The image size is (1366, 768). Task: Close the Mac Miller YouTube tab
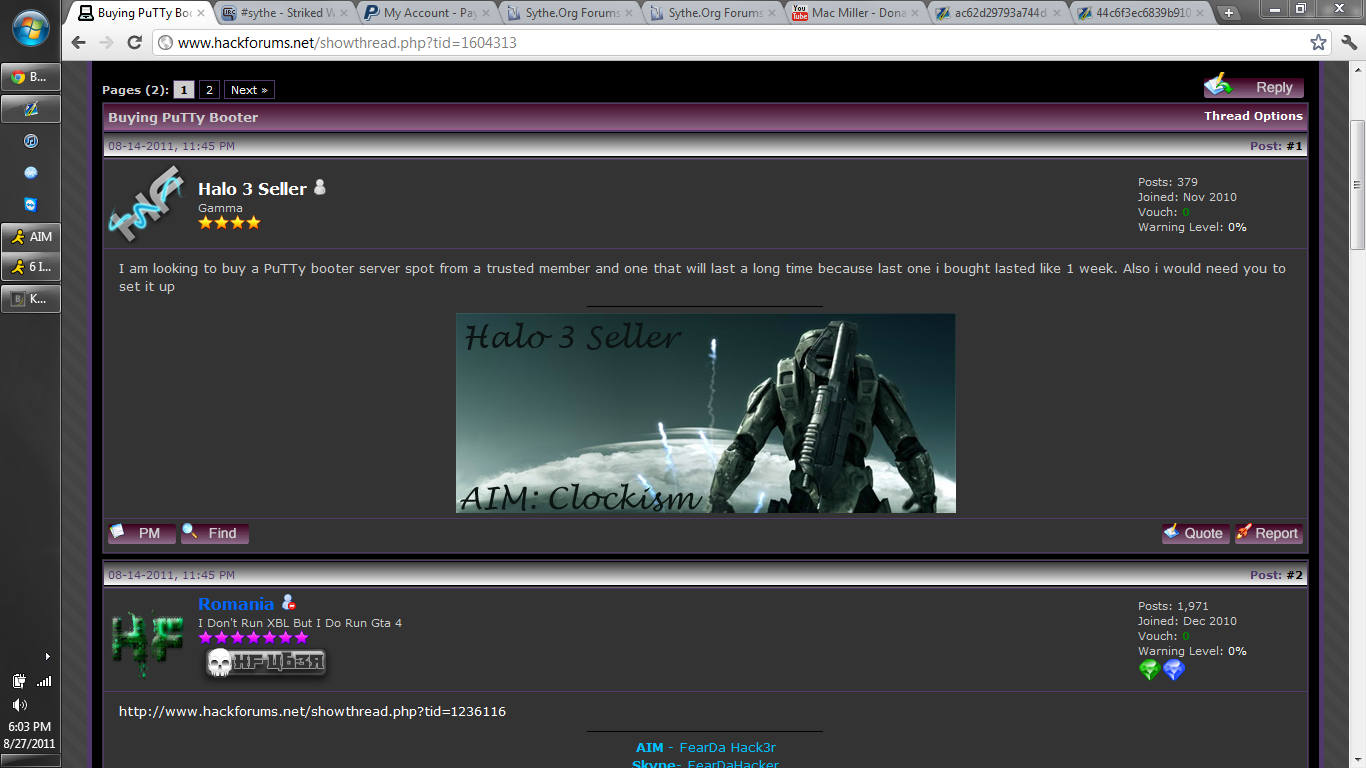pyautogui.click(x=913, y=13)
